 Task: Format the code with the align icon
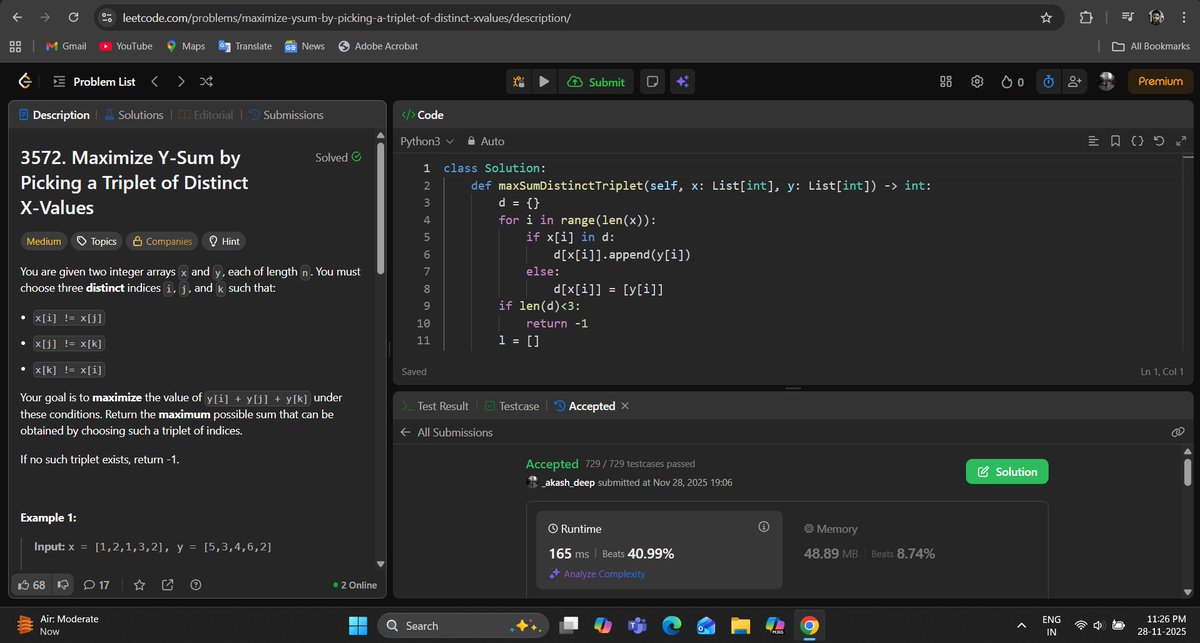[x=1093, y=142]
